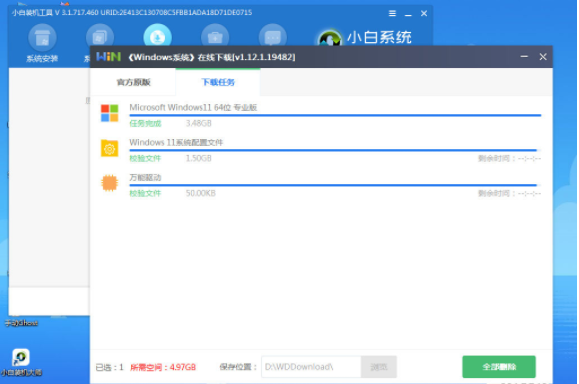The width and height of the screenshot is (579, 384).
Task: Click the 全部删除 green button
Action: coord(499,367)
